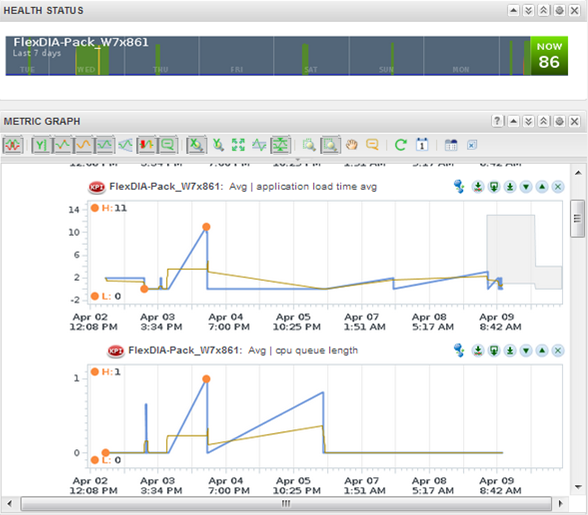Screen dimensions: 588x515
Task: Remove the application load time avg graph
Action: tap(558, 186)
